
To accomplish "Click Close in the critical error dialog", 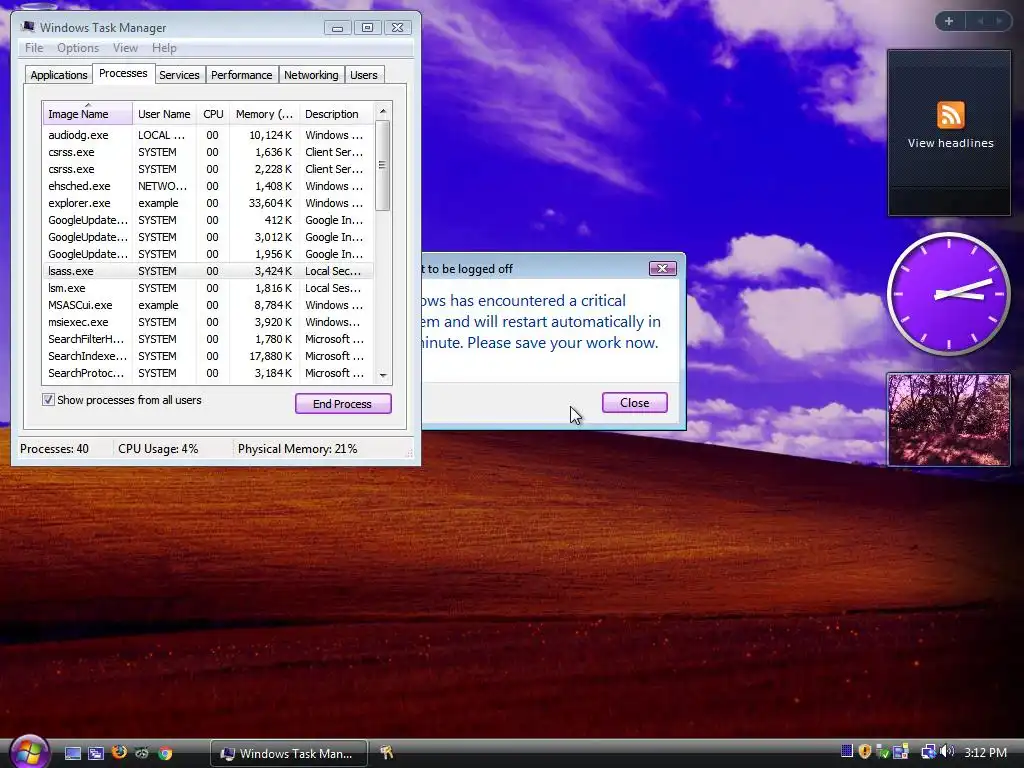I will 635,402.
